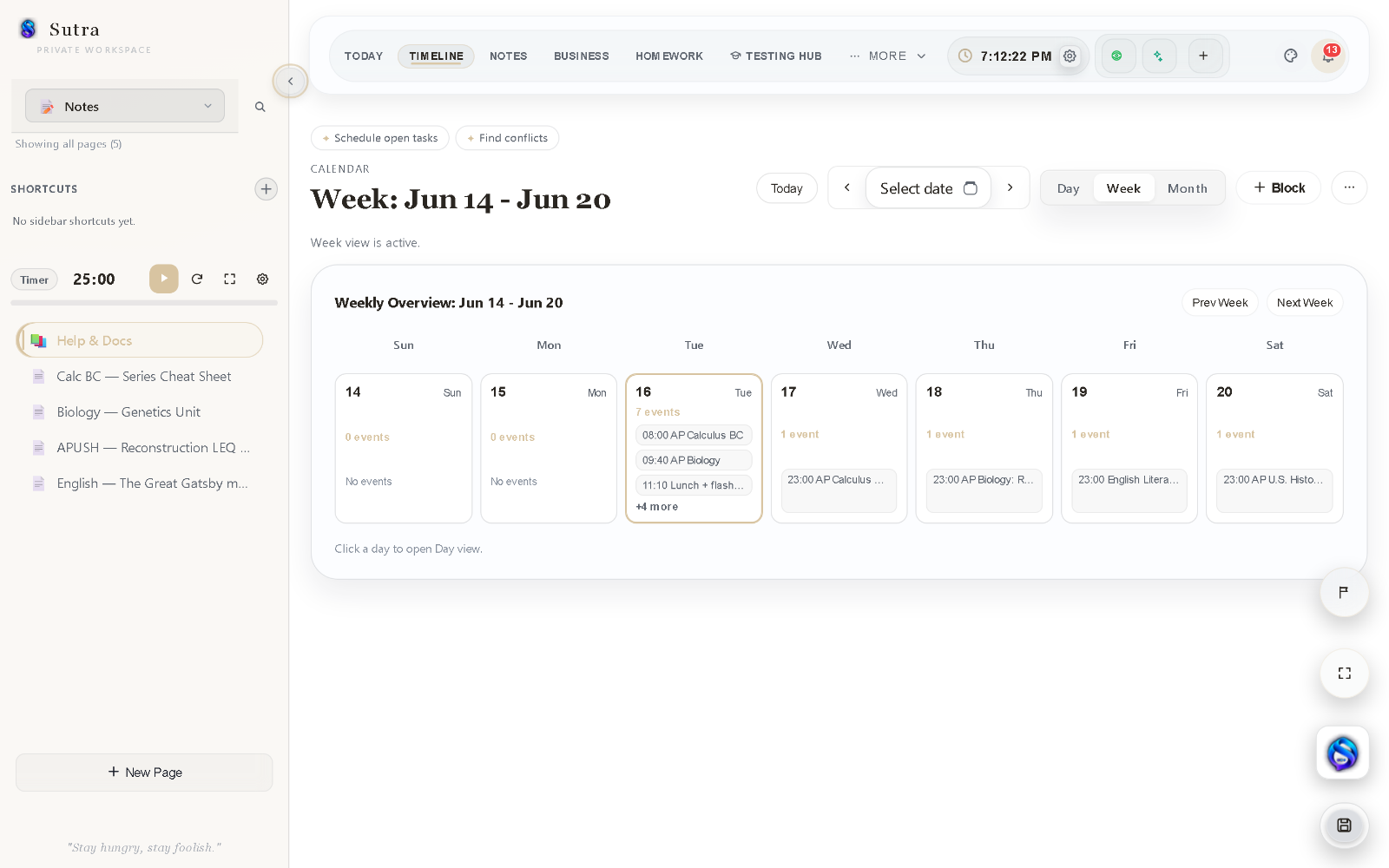Click Find conflicts button
The height and width of the screenshot is (868, 1389).
point(508,138)
